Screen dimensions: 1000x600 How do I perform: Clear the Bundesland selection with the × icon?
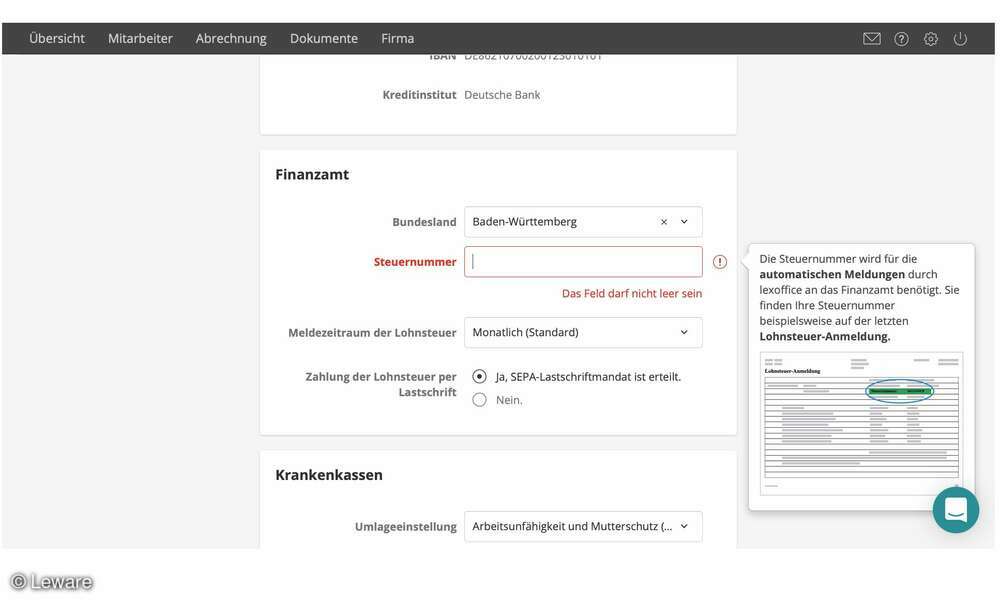[661, 221]
